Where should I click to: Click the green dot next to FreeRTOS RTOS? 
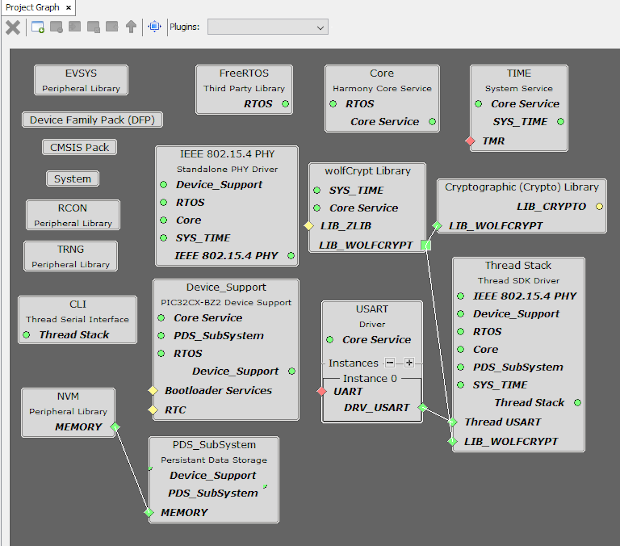coord(285,104)
